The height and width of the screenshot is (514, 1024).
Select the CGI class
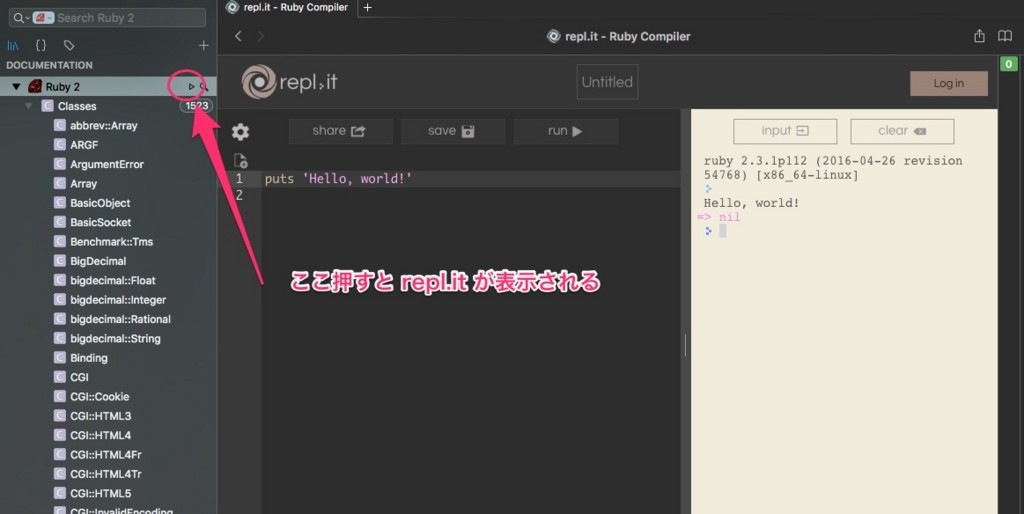79,377
